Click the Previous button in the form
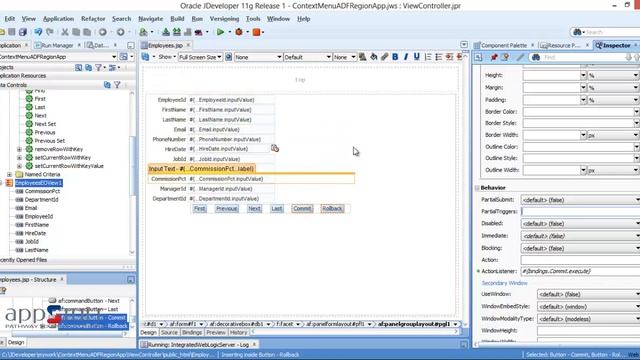This screenshot has height=360, width=640. pyautogui.click(x=227, y=209)
